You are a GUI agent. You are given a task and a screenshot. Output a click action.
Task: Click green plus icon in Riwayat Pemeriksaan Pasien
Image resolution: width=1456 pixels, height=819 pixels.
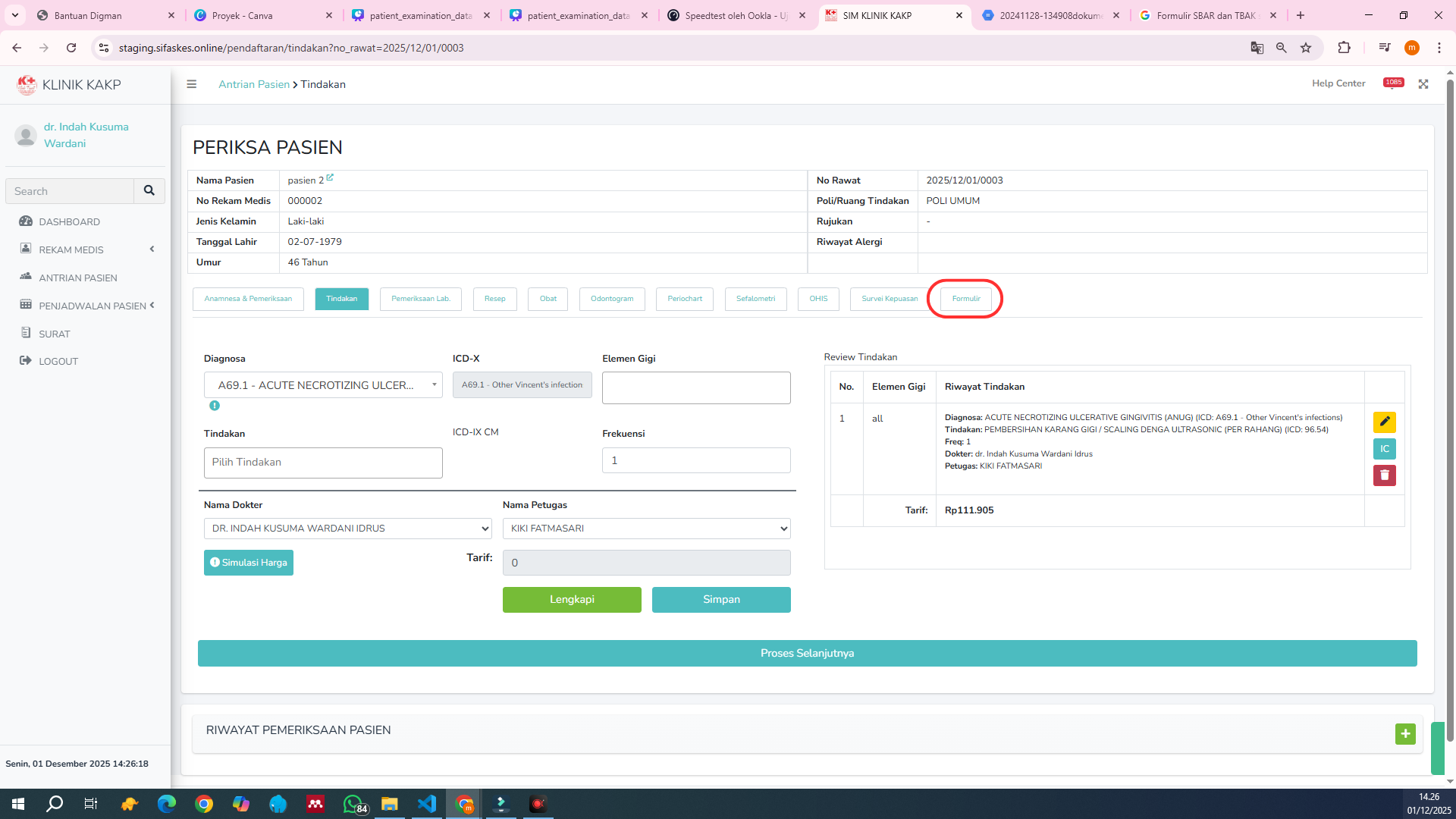click(x=1405, y=733)
